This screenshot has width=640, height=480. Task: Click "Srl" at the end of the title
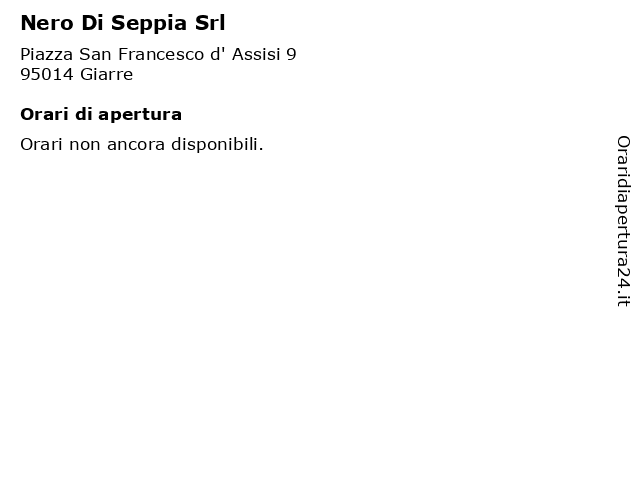(x=210, y=23)
